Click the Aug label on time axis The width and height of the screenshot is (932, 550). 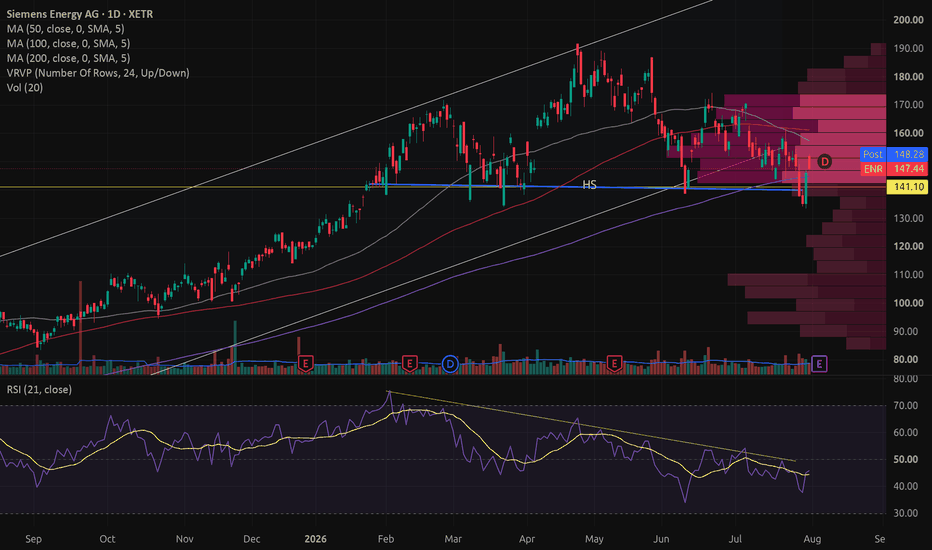pos(813,539)
